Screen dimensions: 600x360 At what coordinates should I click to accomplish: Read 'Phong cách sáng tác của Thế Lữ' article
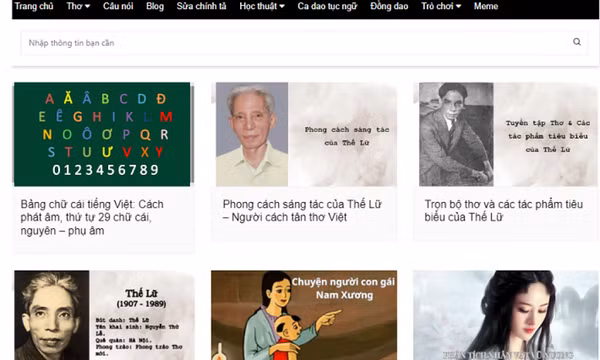[x=302, y=211]
